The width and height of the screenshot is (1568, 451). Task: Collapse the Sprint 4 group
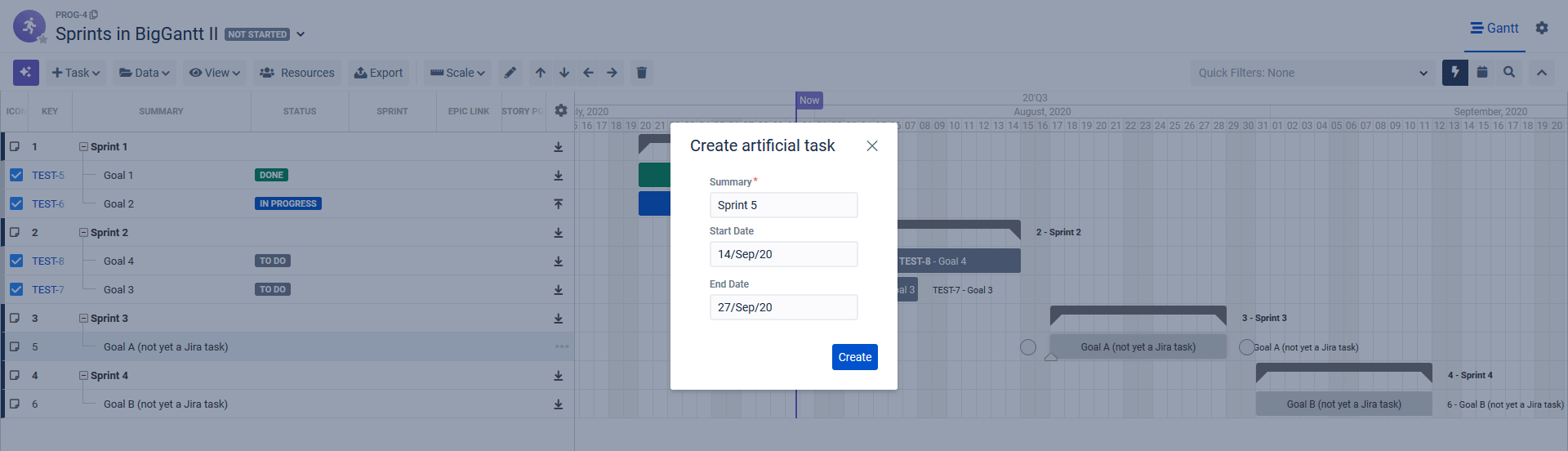click(x=83, y=376)
